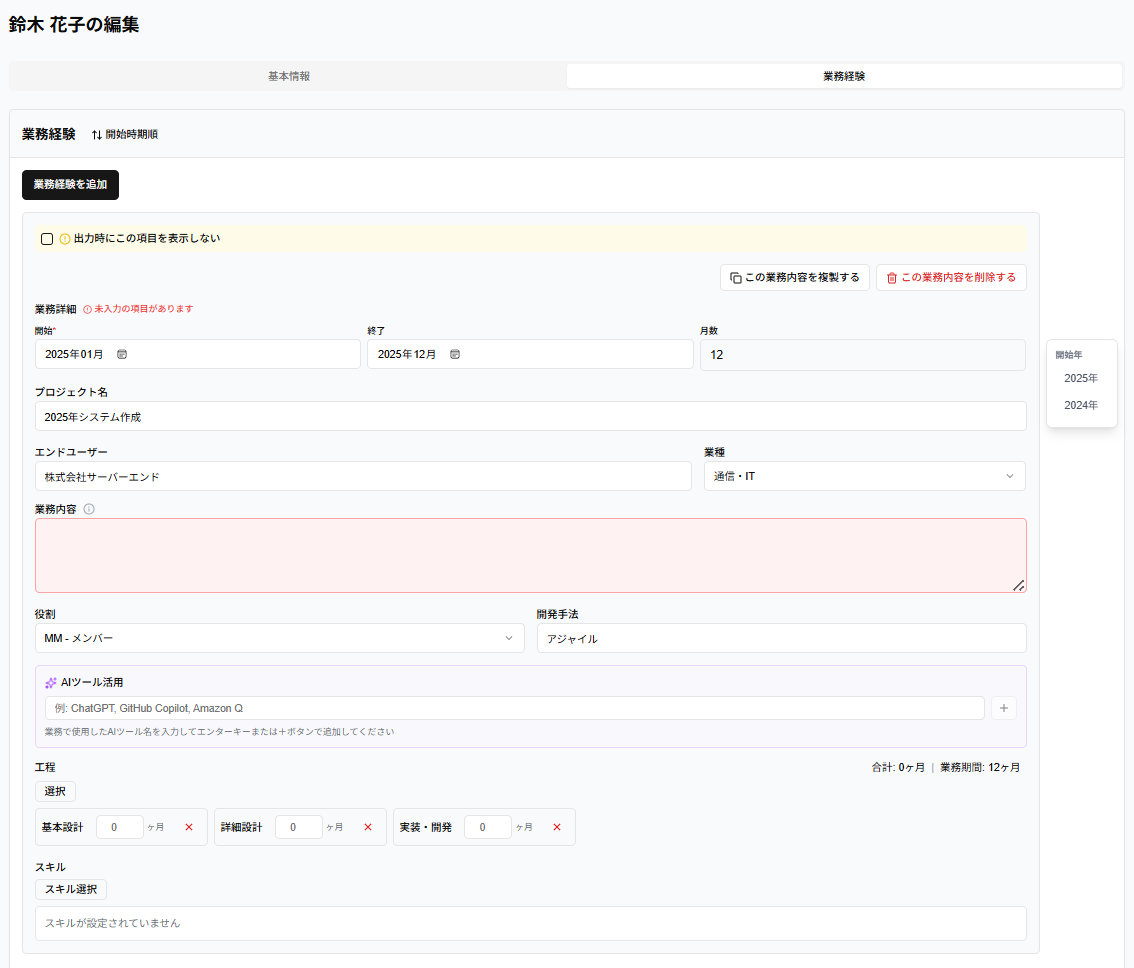Image resolution: width=1134 pixels, height=968 pixels.
Task: Click the info icon next to 業務内容
Action: pos(89,509)
